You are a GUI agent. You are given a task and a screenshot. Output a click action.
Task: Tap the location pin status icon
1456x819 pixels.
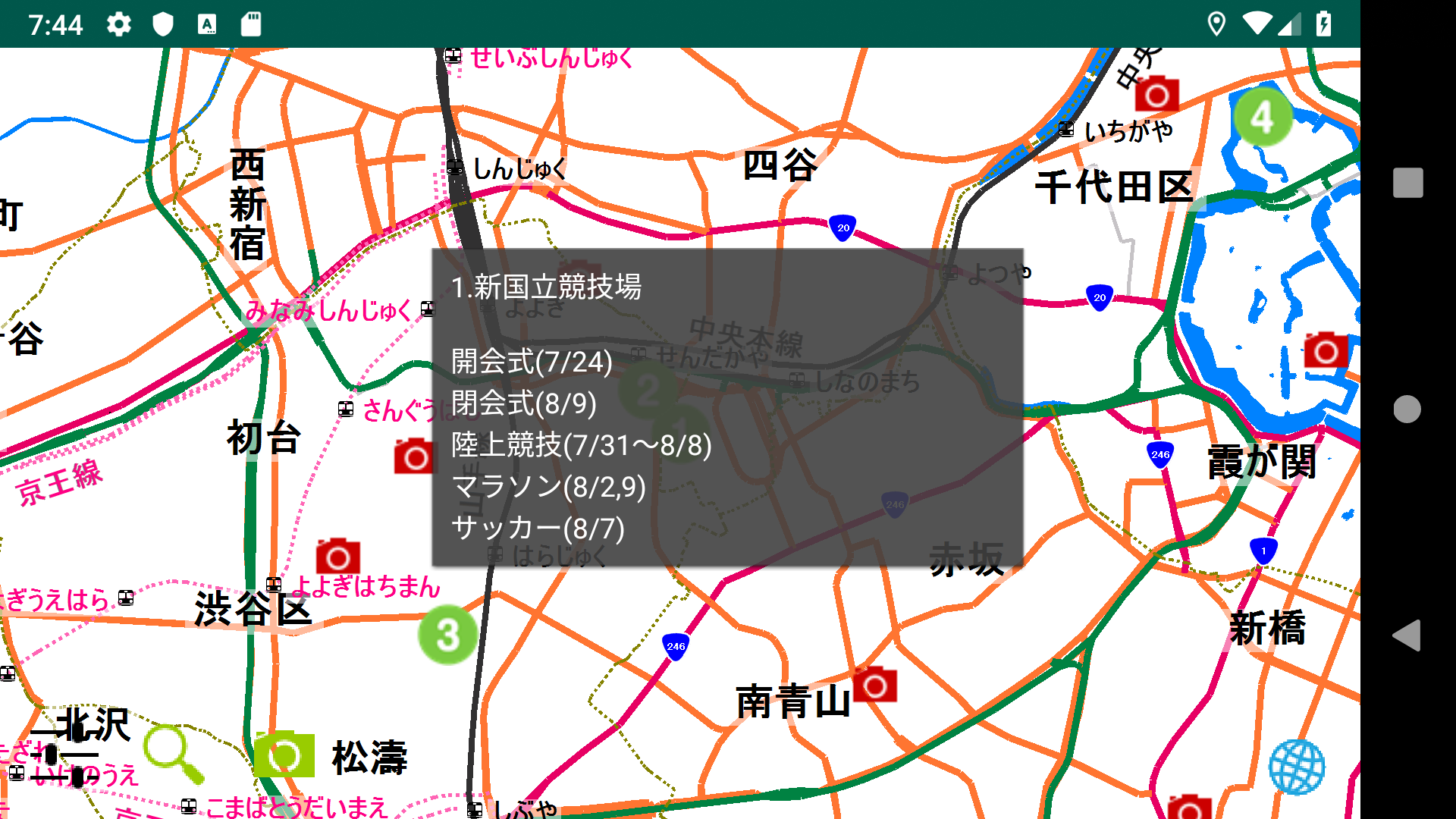click(1216, 24)
